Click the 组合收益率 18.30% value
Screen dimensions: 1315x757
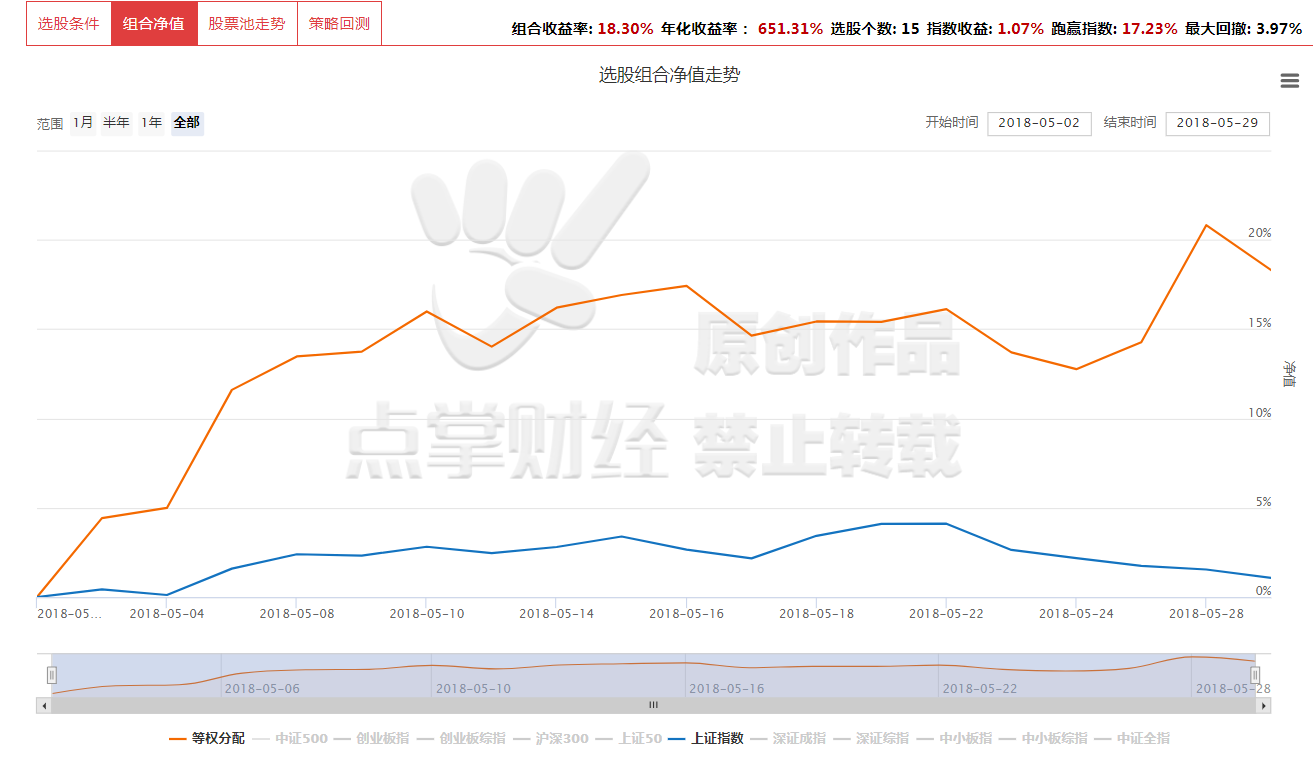[x=625, y=29]
